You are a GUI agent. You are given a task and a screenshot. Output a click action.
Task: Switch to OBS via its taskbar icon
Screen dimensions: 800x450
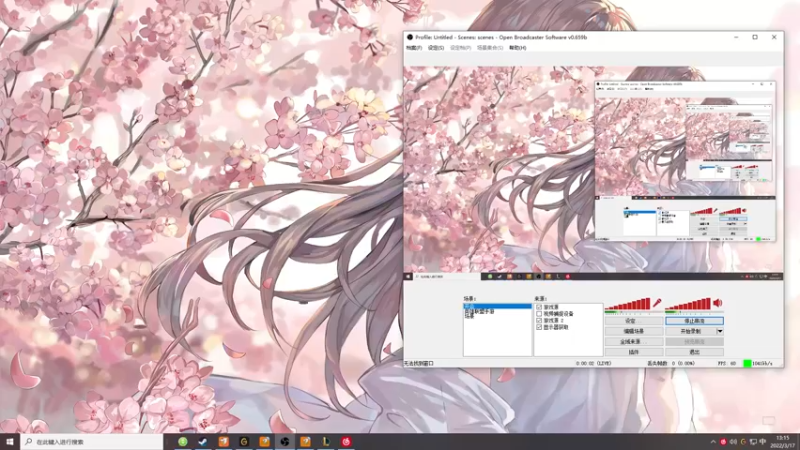(x=285, y=442)
